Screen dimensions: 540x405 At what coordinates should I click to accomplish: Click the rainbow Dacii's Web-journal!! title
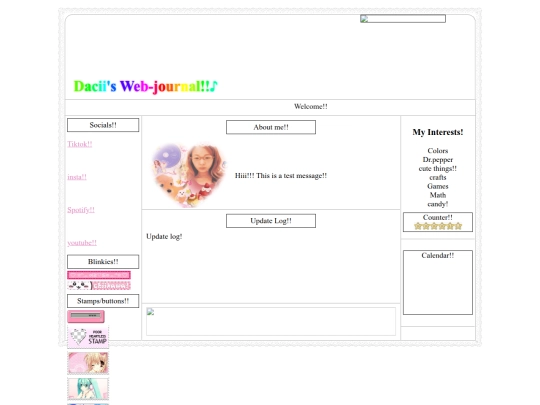point(145,86)
